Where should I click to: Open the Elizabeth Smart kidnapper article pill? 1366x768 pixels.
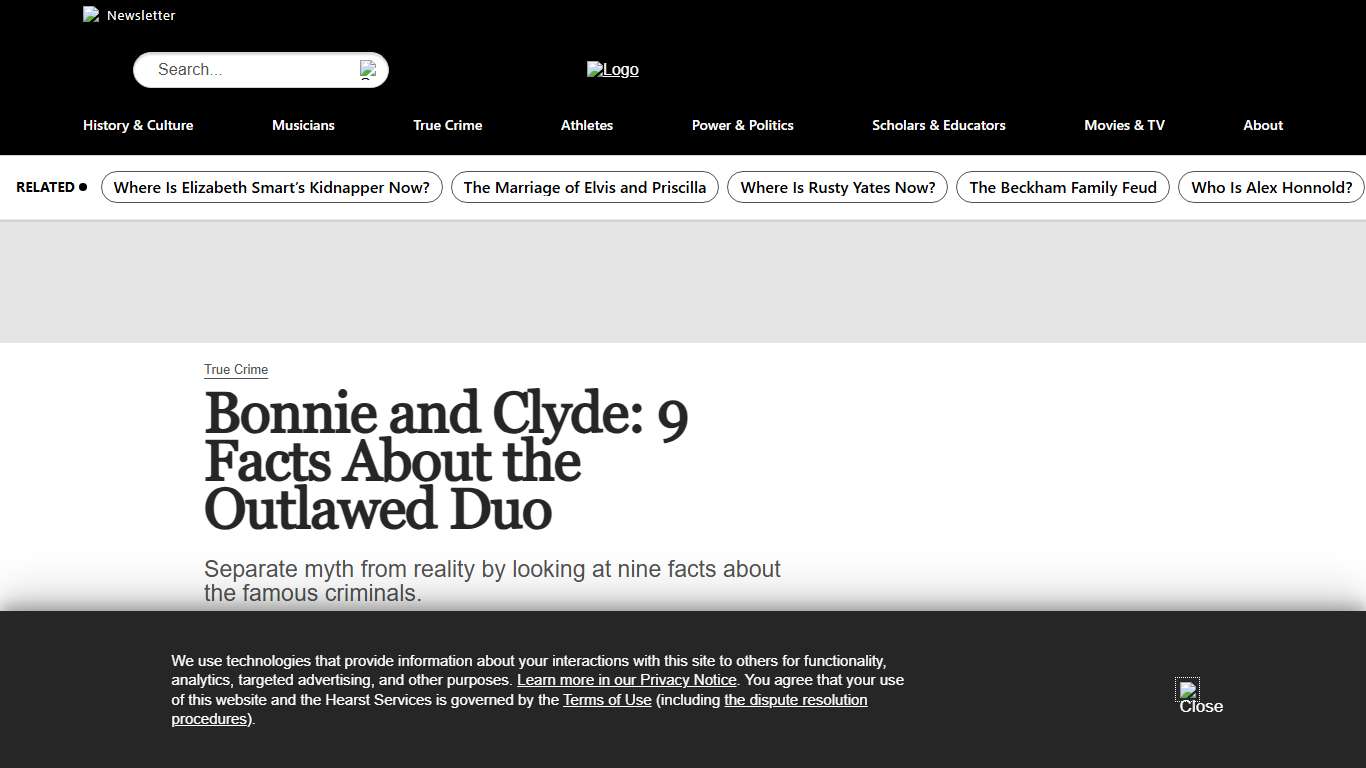click(x=271, y=187)
